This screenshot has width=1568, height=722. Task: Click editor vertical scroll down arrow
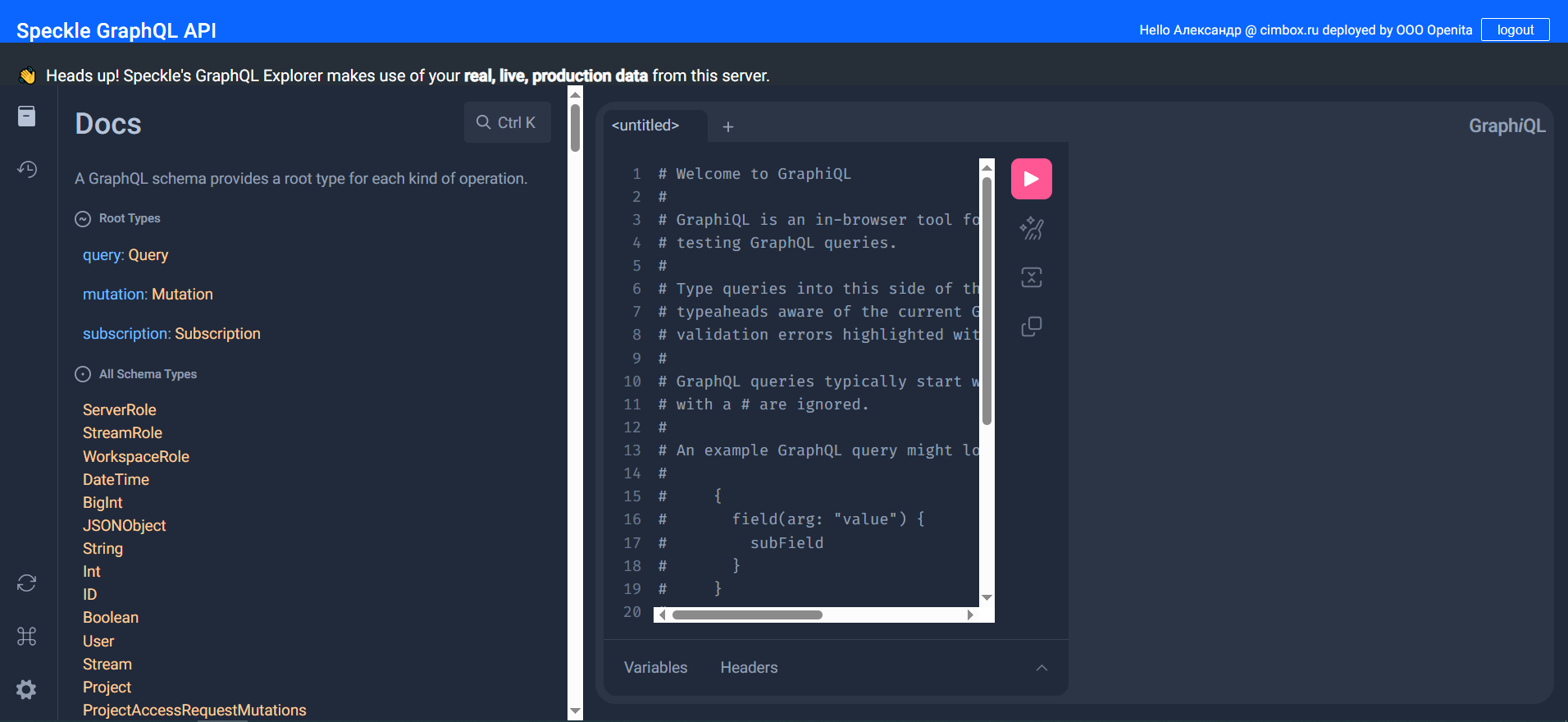987,598
